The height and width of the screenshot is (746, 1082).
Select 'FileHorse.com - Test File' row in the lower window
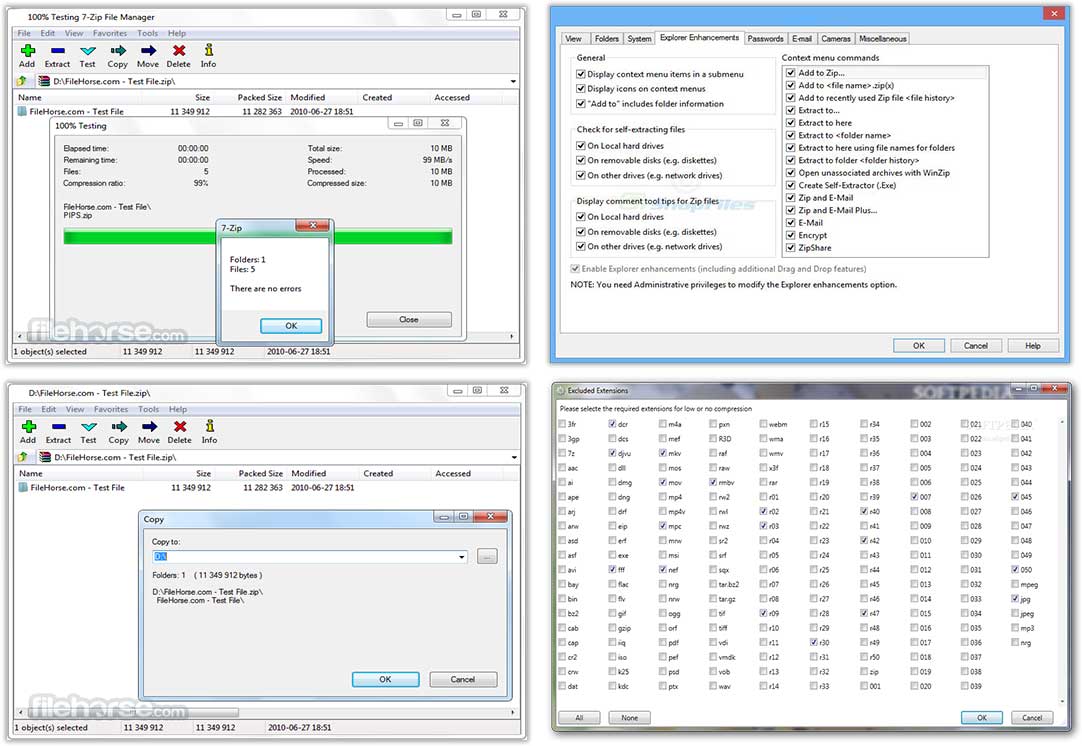click(x=186, y=487)
